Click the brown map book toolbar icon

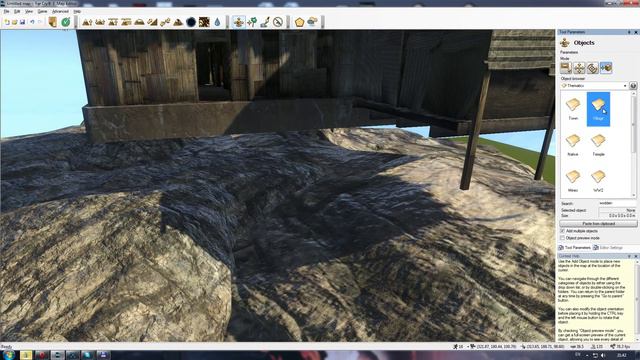(x=53, y=22)
